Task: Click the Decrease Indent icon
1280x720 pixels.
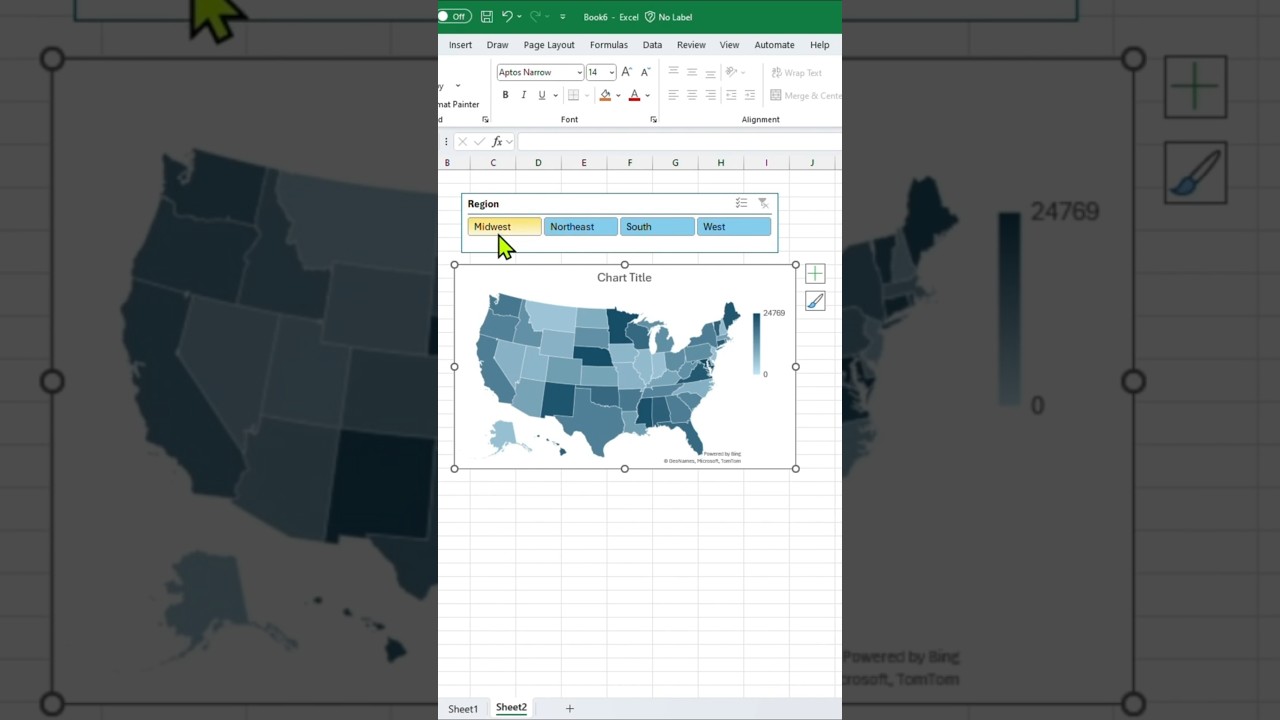Action: pyautogui.click(x=731, y=95)
